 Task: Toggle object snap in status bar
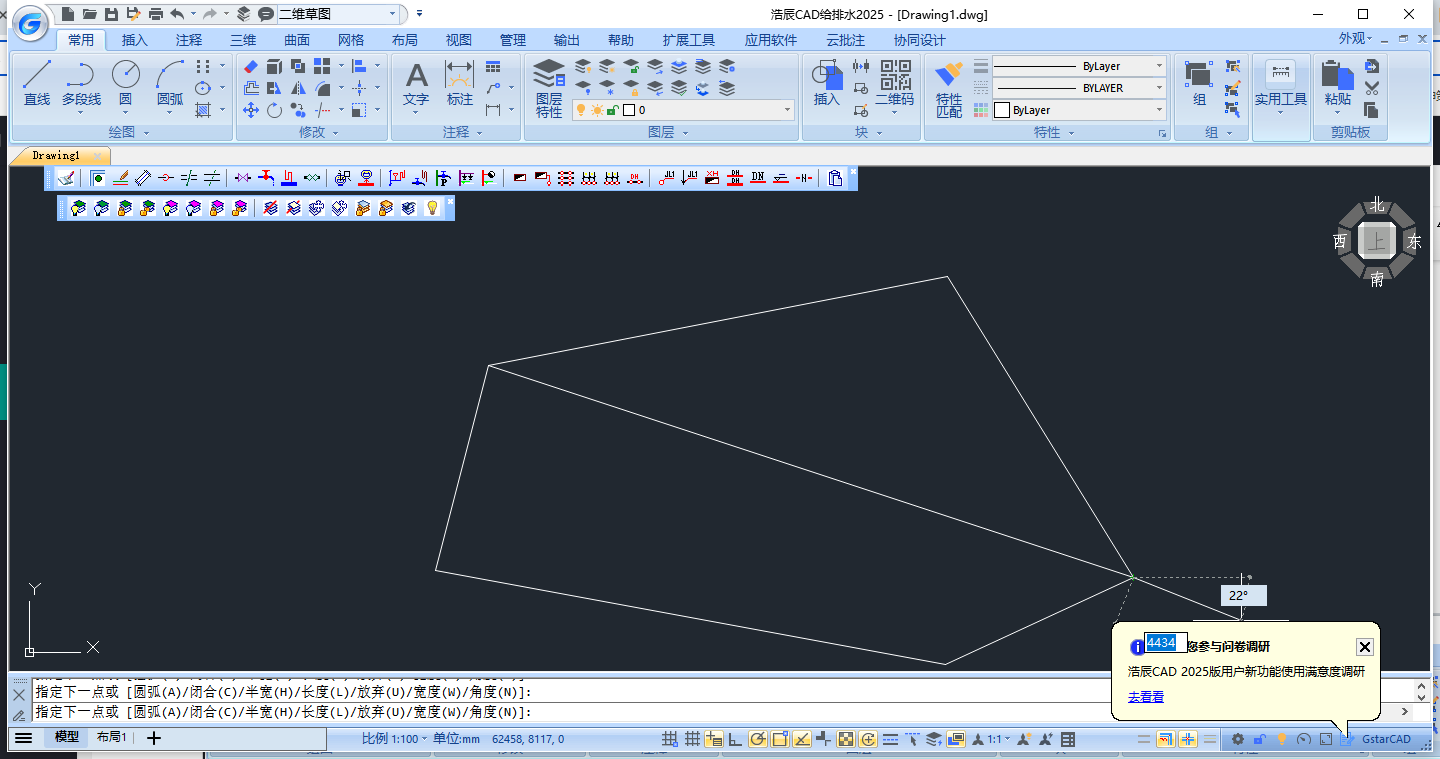click(779, 739)
